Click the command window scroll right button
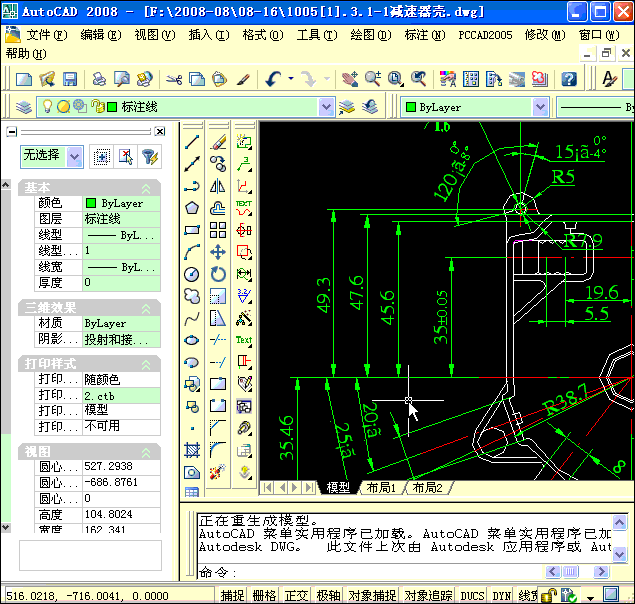This screenshot has height=604, width=635. click(x=601, y=572)
